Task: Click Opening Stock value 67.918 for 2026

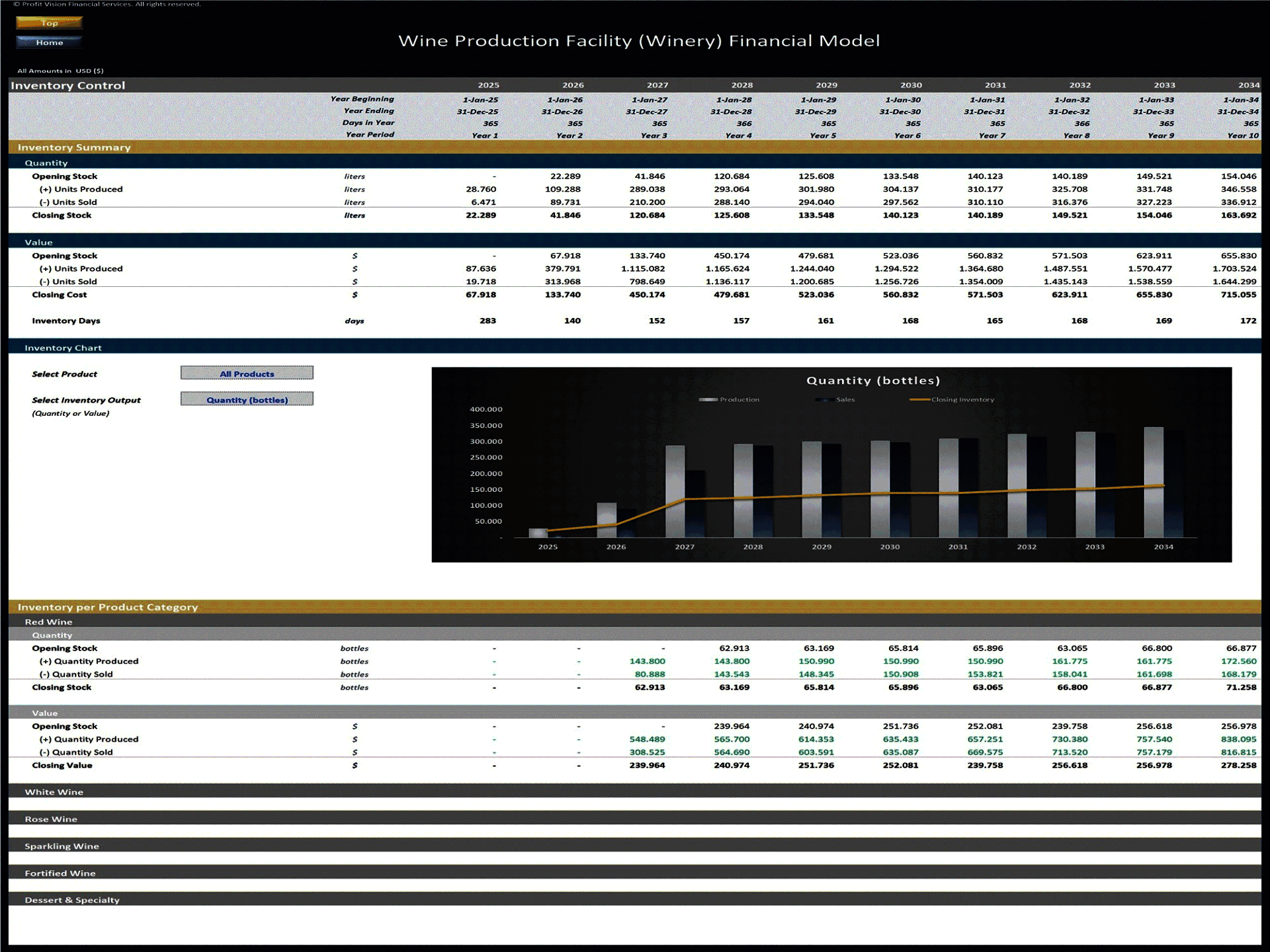Action: click(x=566, y=256)
